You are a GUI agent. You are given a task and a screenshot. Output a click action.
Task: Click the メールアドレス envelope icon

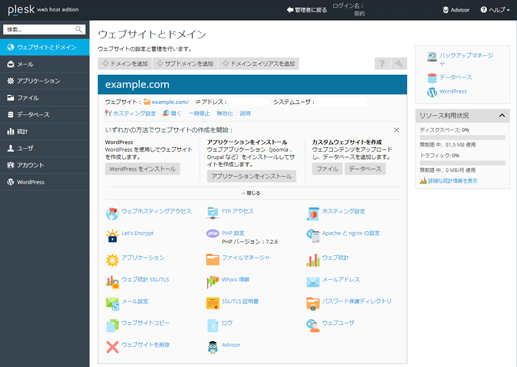tap(313, 282)
